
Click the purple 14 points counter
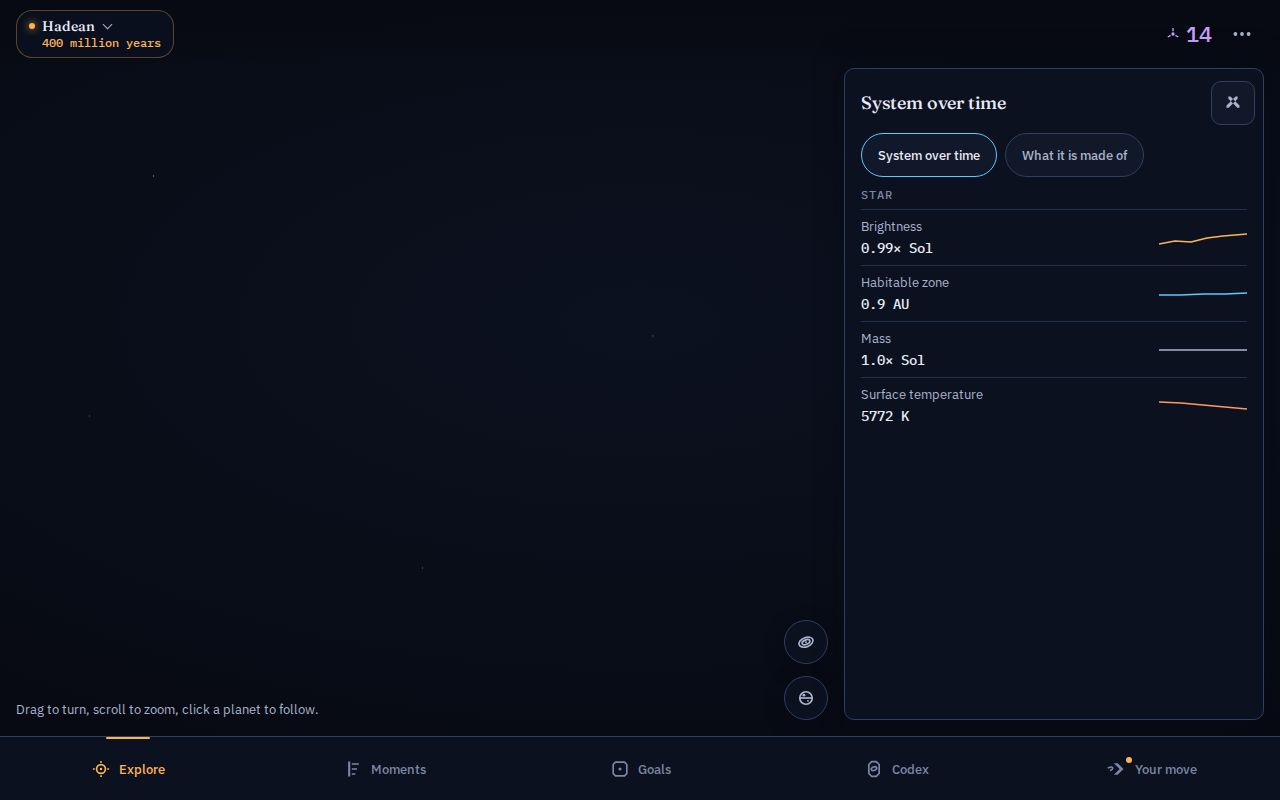pos(1189,34)
